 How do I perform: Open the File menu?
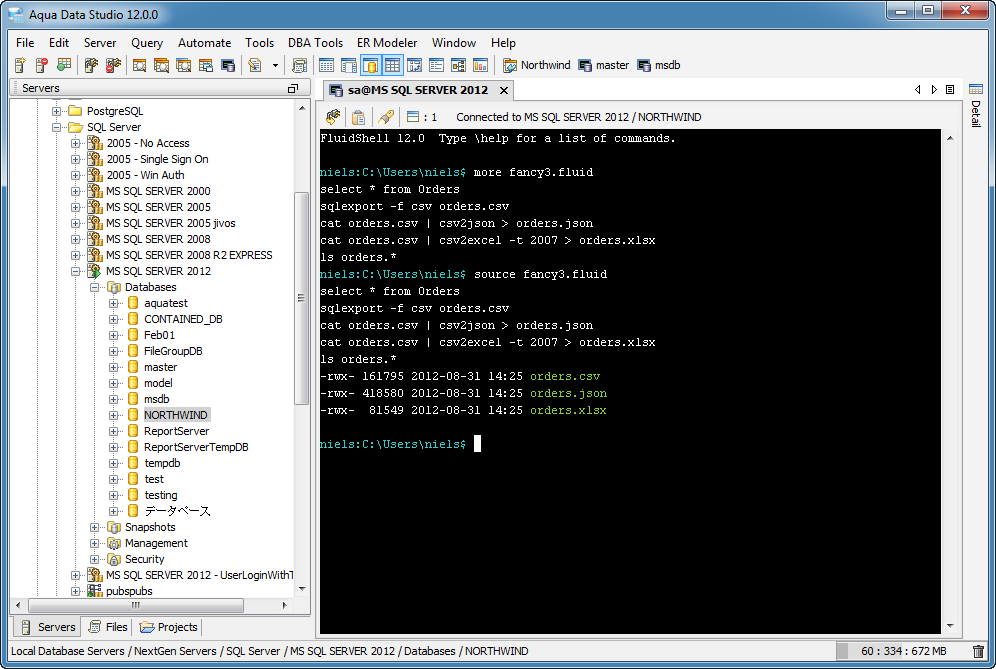coord(25,43)
